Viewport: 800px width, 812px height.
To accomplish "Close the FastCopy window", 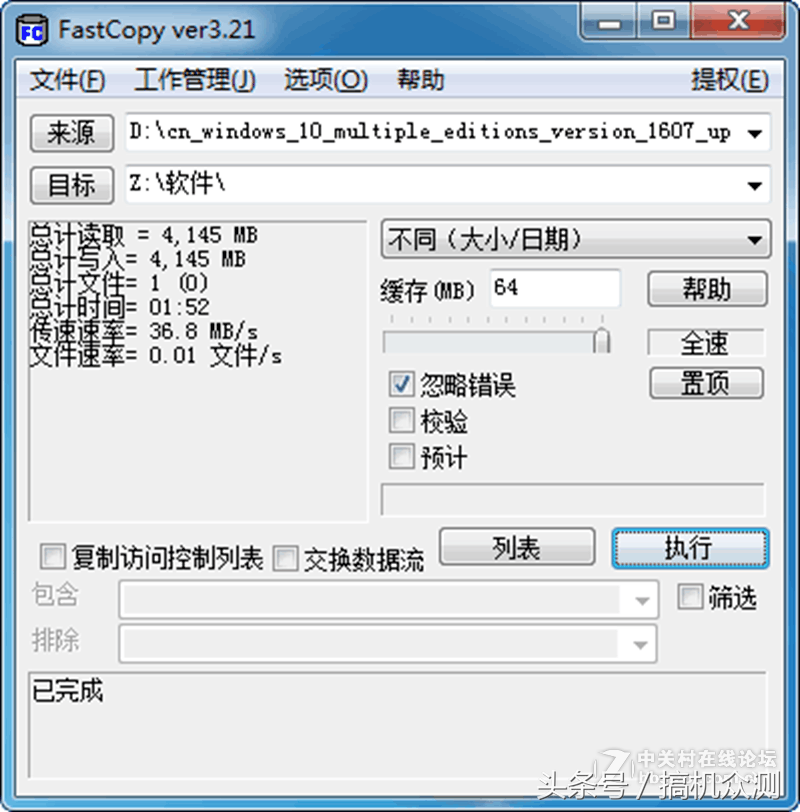I will (738, 22).
